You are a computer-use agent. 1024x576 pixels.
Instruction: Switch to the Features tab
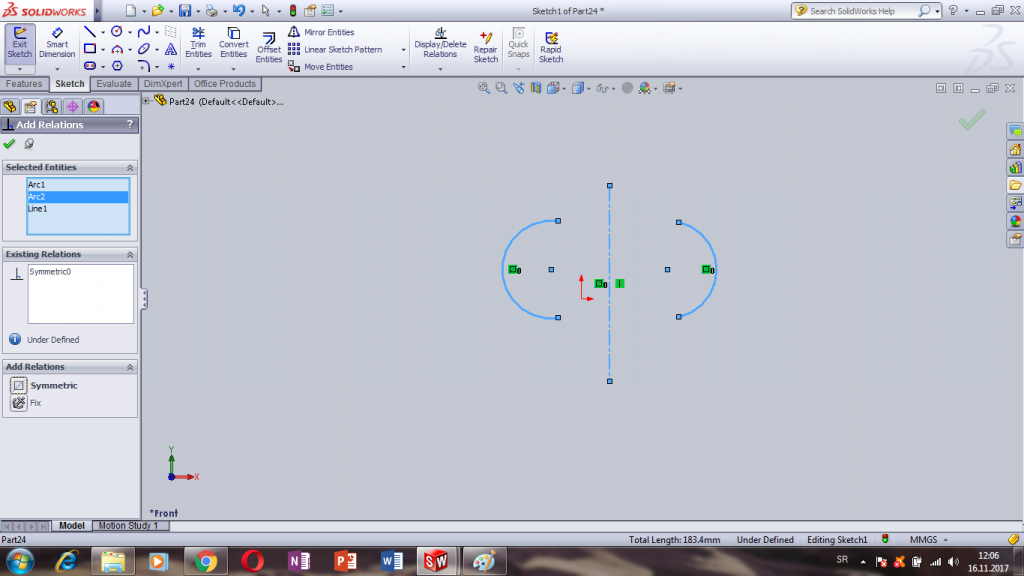24,84
